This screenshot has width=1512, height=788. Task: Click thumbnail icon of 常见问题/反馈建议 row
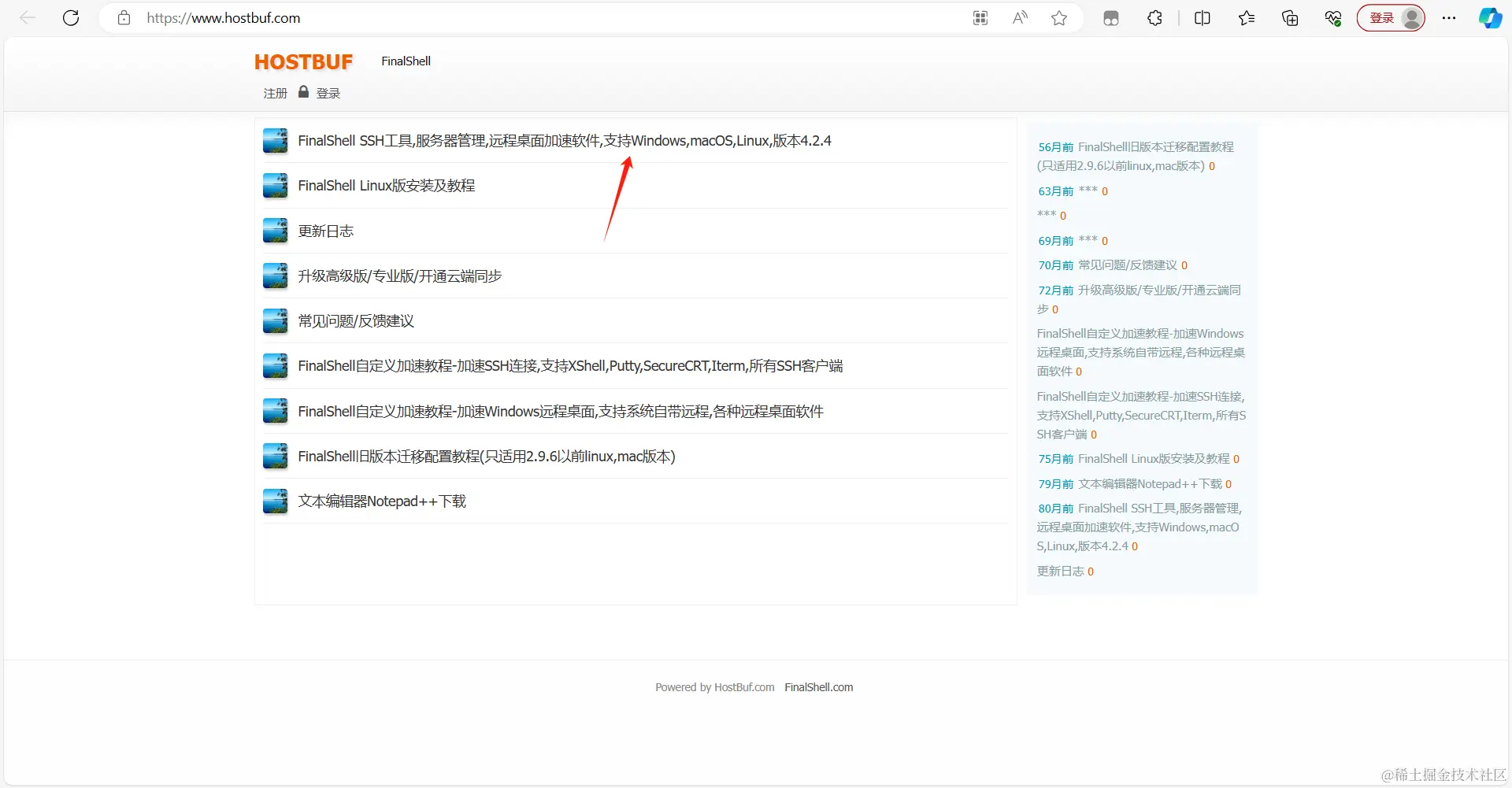(x=275, y=321)
